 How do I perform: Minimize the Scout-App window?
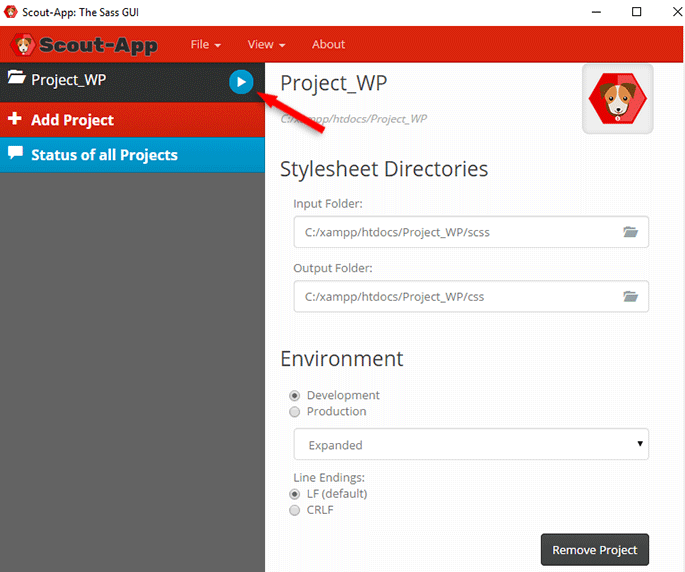click(x=596, y=12)
